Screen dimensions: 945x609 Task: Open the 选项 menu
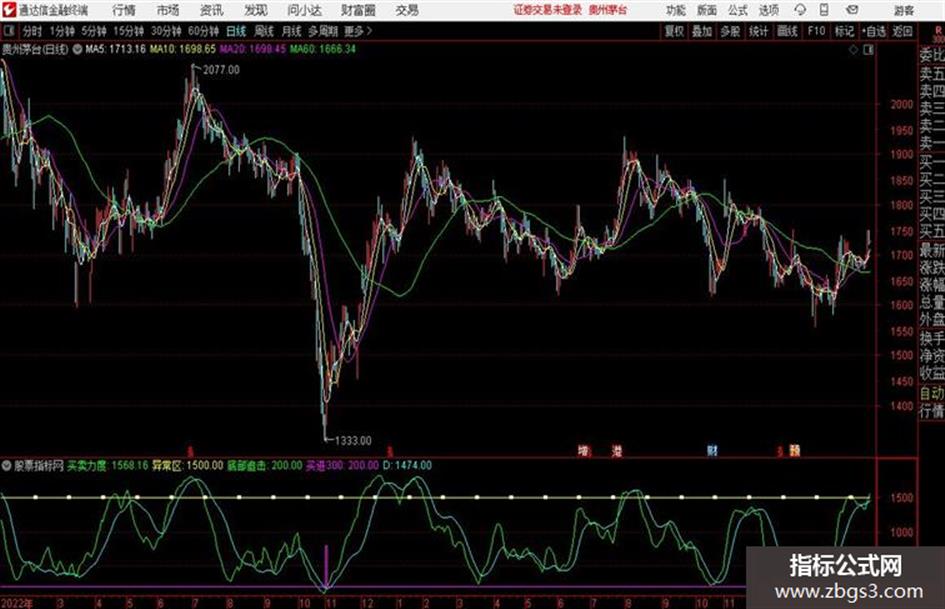click(x=768, y=10)
